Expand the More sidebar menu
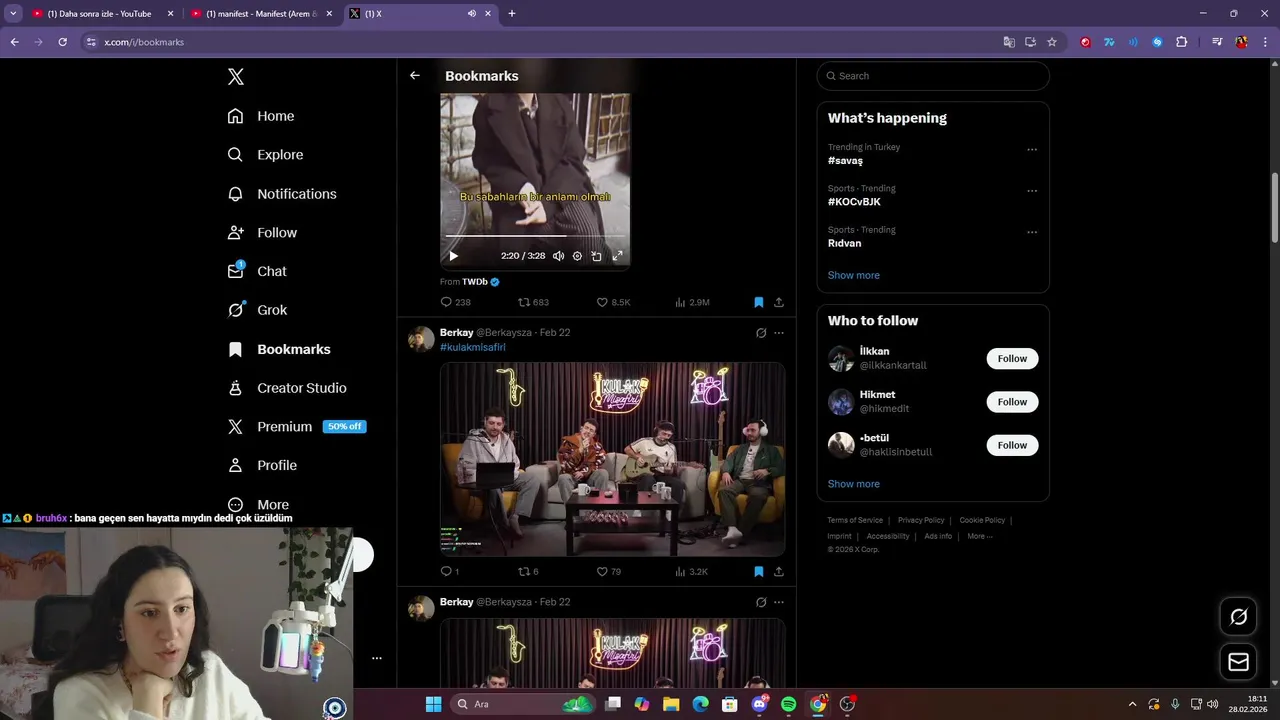 coord(258,505)
